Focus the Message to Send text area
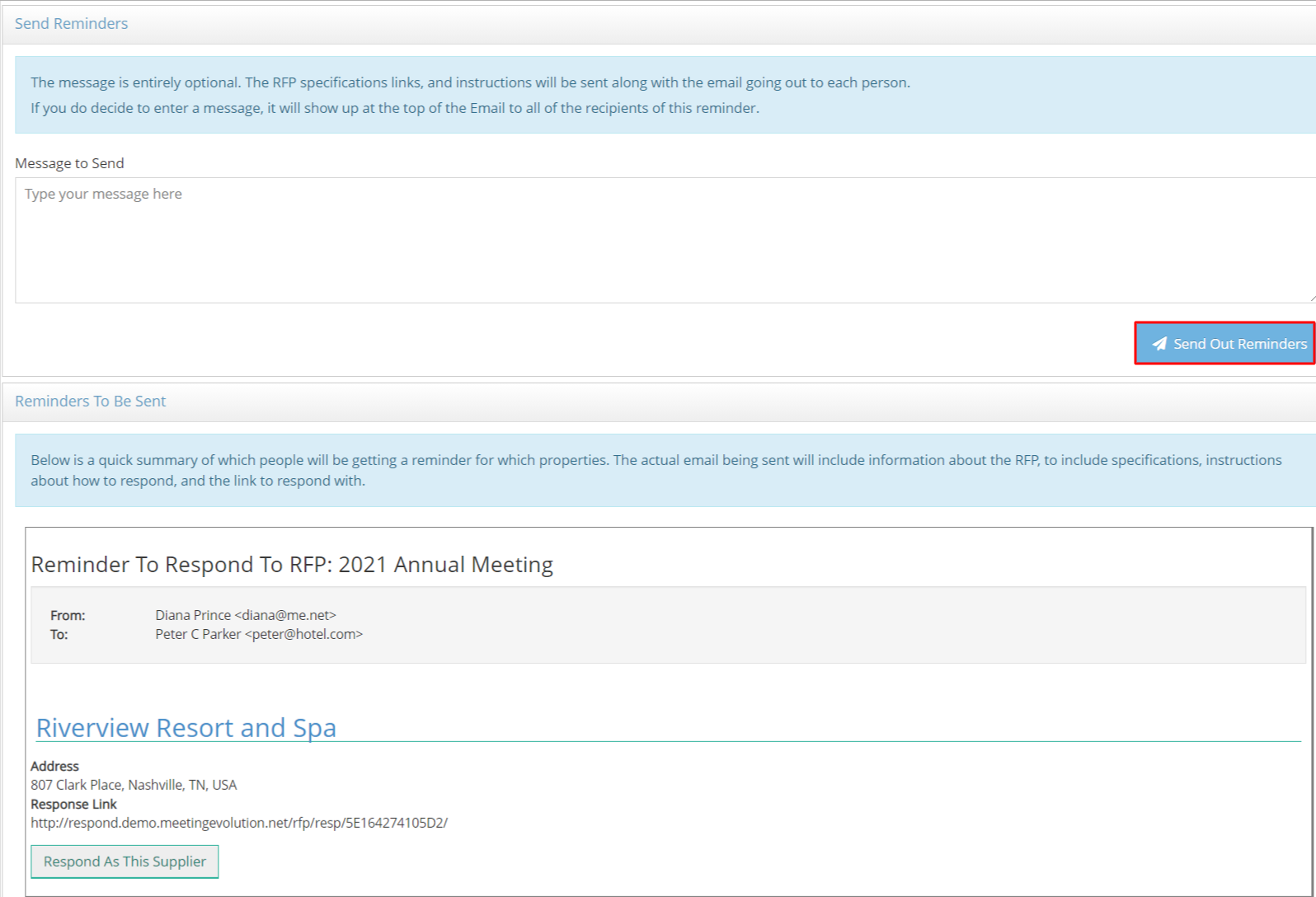The image size is (1316, 897). 665,240
